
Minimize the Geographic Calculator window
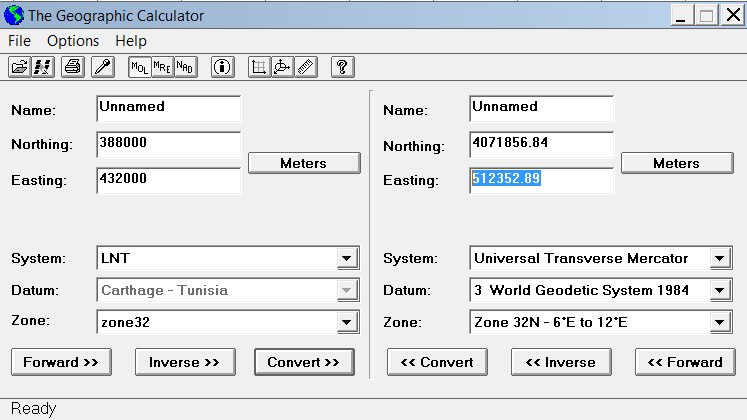(x=682, y=15)
